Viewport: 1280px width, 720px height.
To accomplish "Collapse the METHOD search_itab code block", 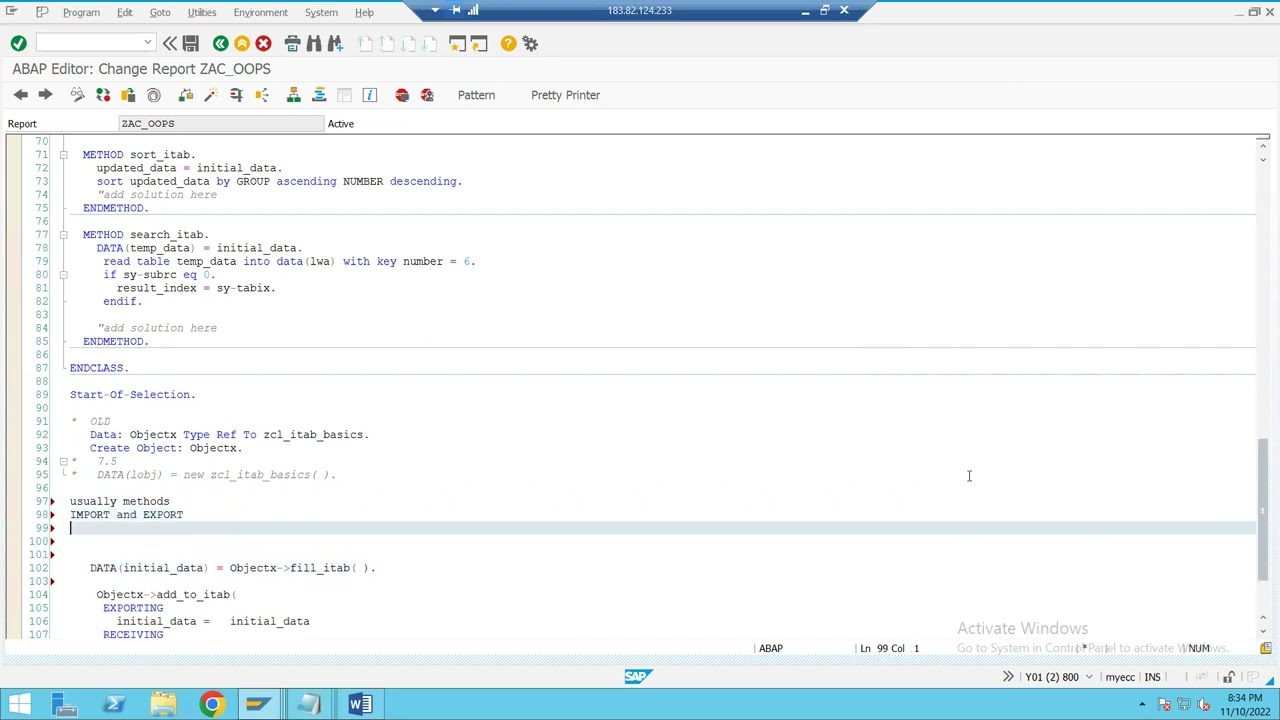I will tap(63, 235).
